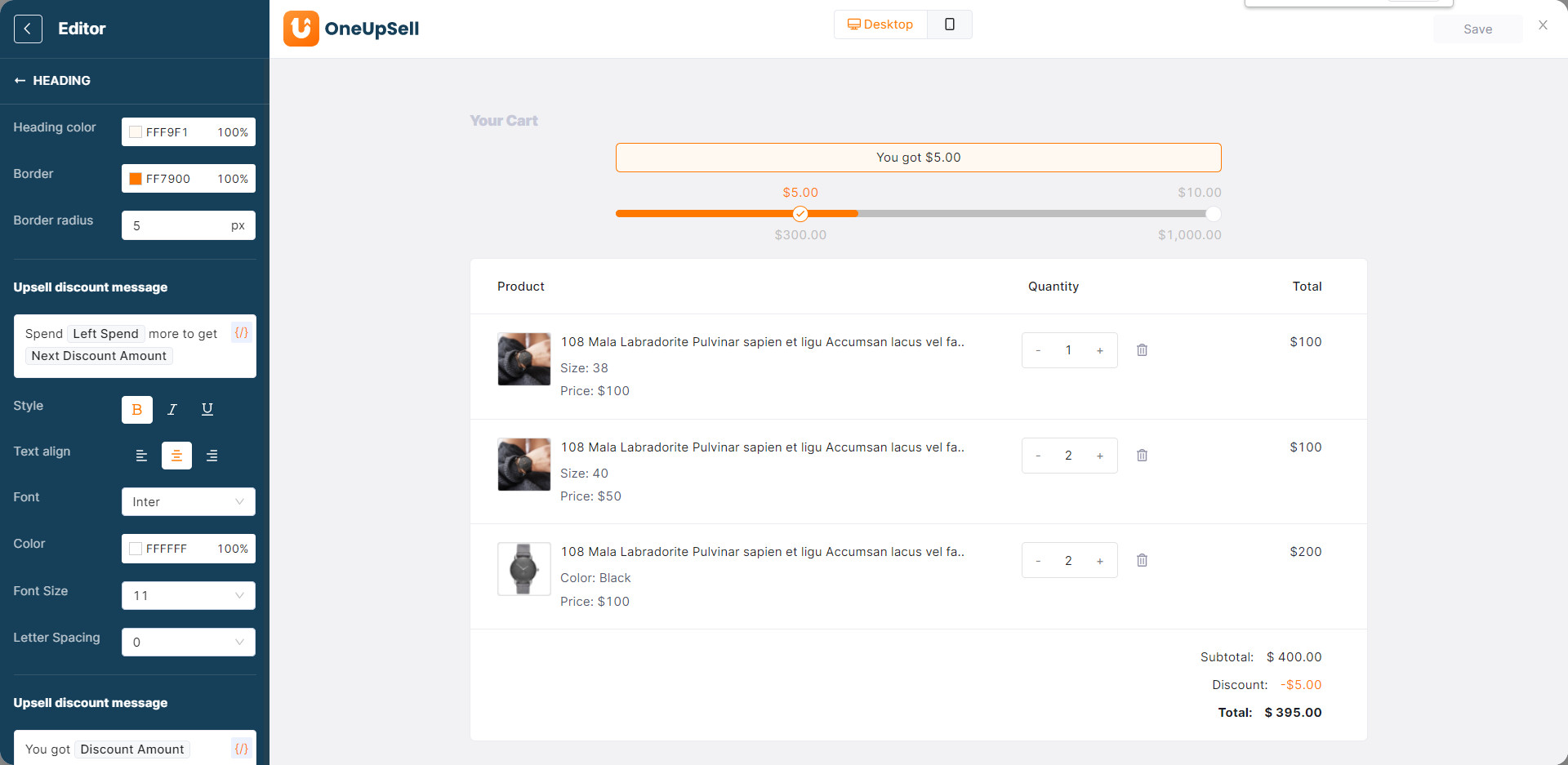Delete the Color Black item

tap(1142, 561)
